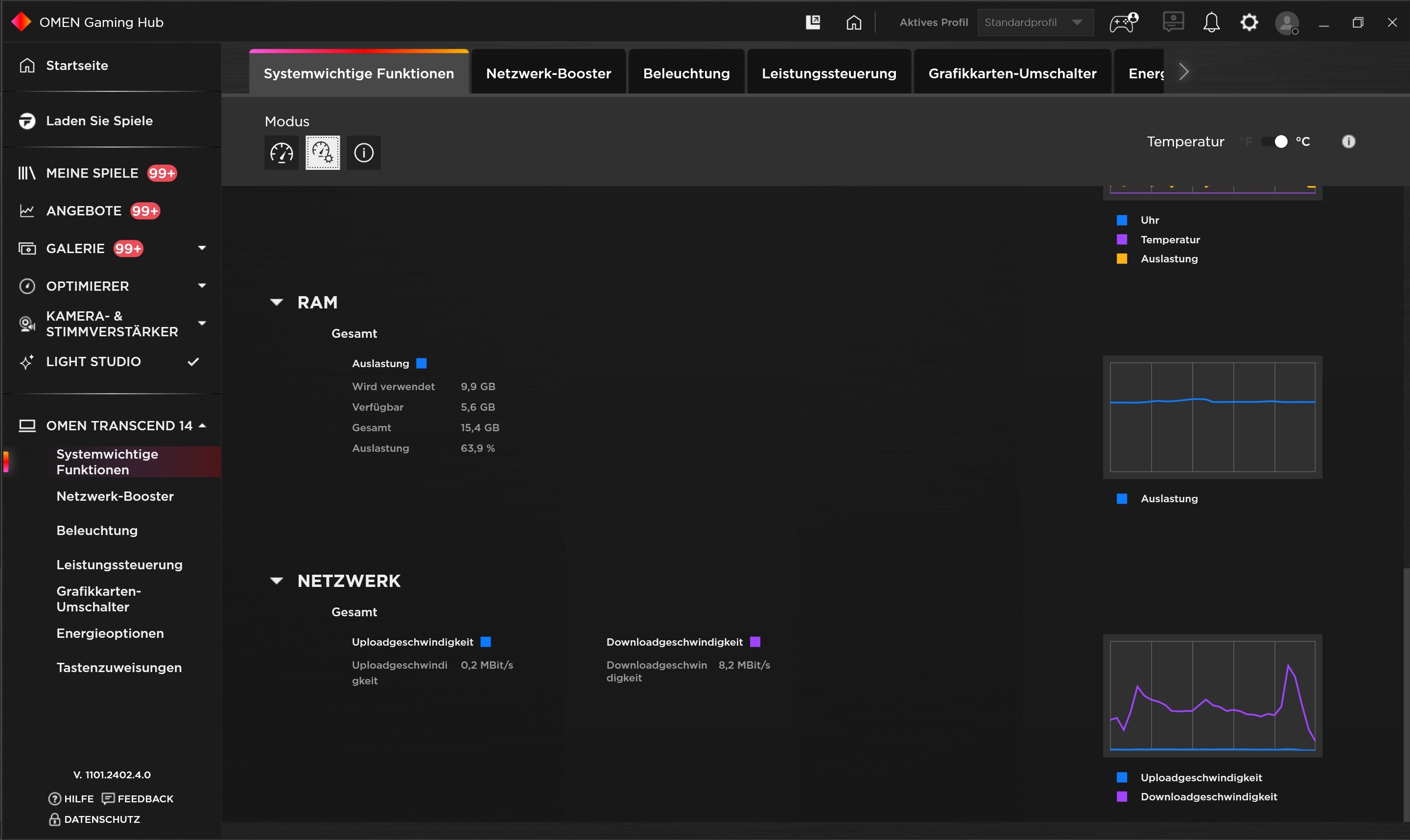Image resolution: width=1410 pixels, height=840 pixels.
Task: Click the 63,9 % Auslastung value
Action: (x=478, y=448)
